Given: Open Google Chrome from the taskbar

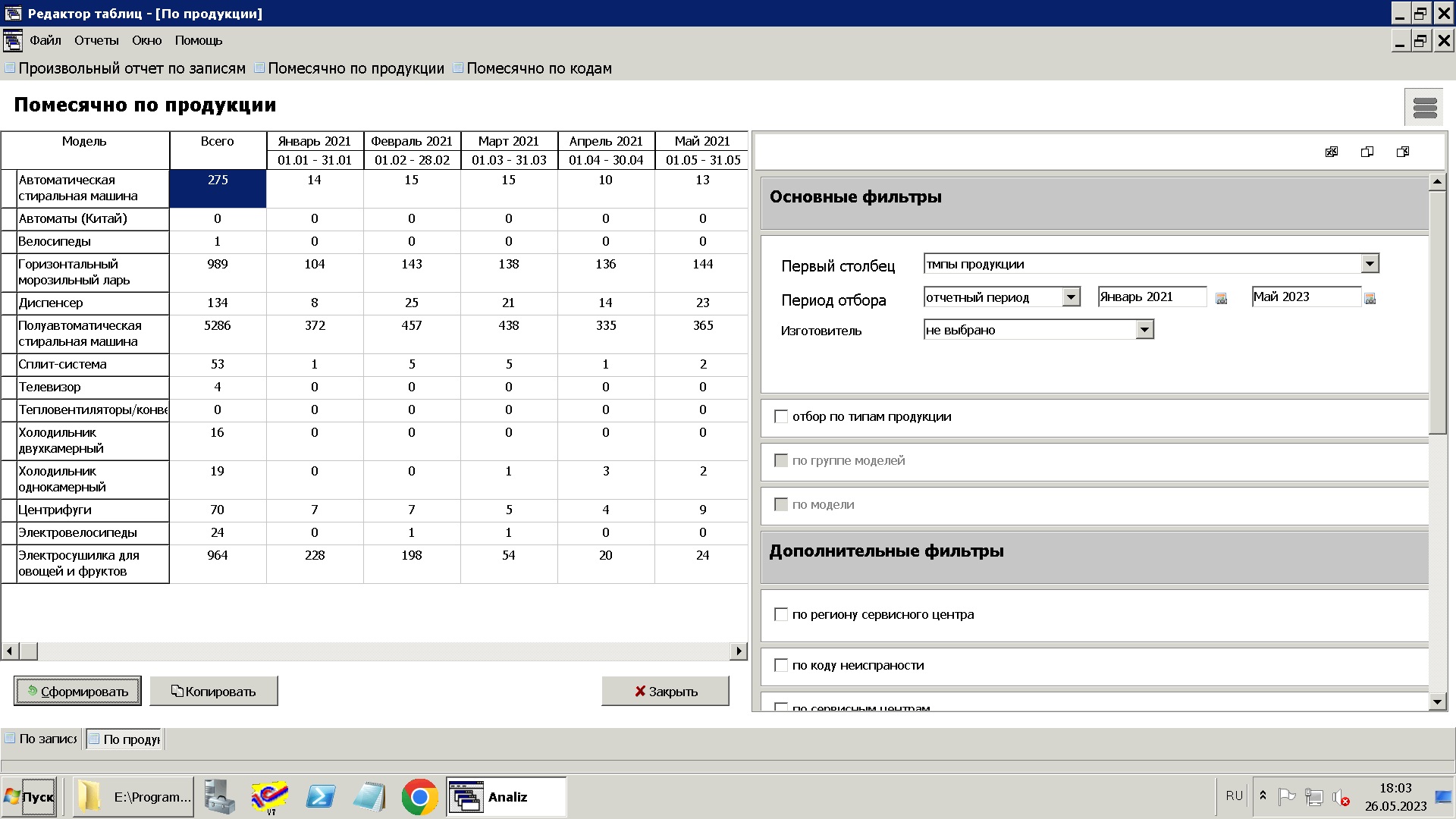Looking at the screenshot, I should (422, 796).
